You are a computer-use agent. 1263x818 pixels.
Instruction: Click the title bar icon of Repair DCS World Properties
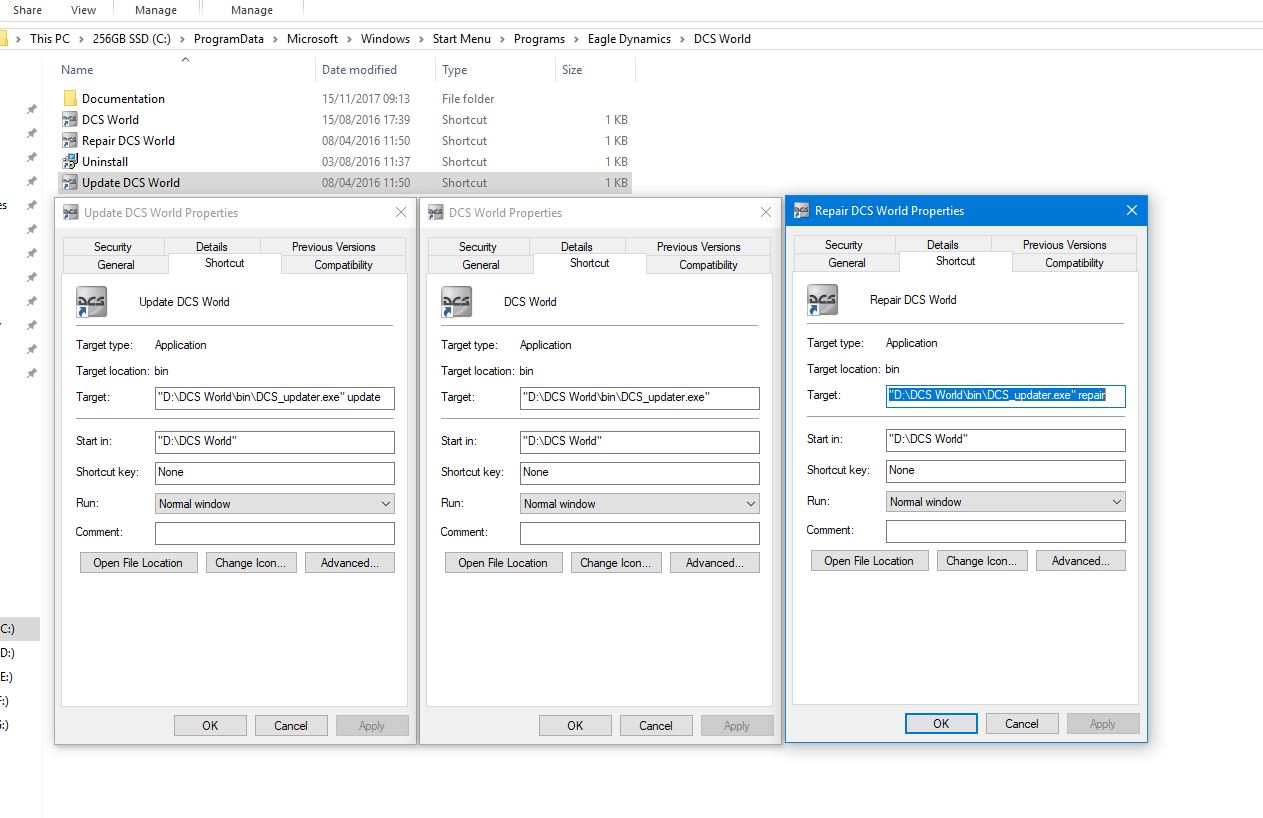coord(802,210)
